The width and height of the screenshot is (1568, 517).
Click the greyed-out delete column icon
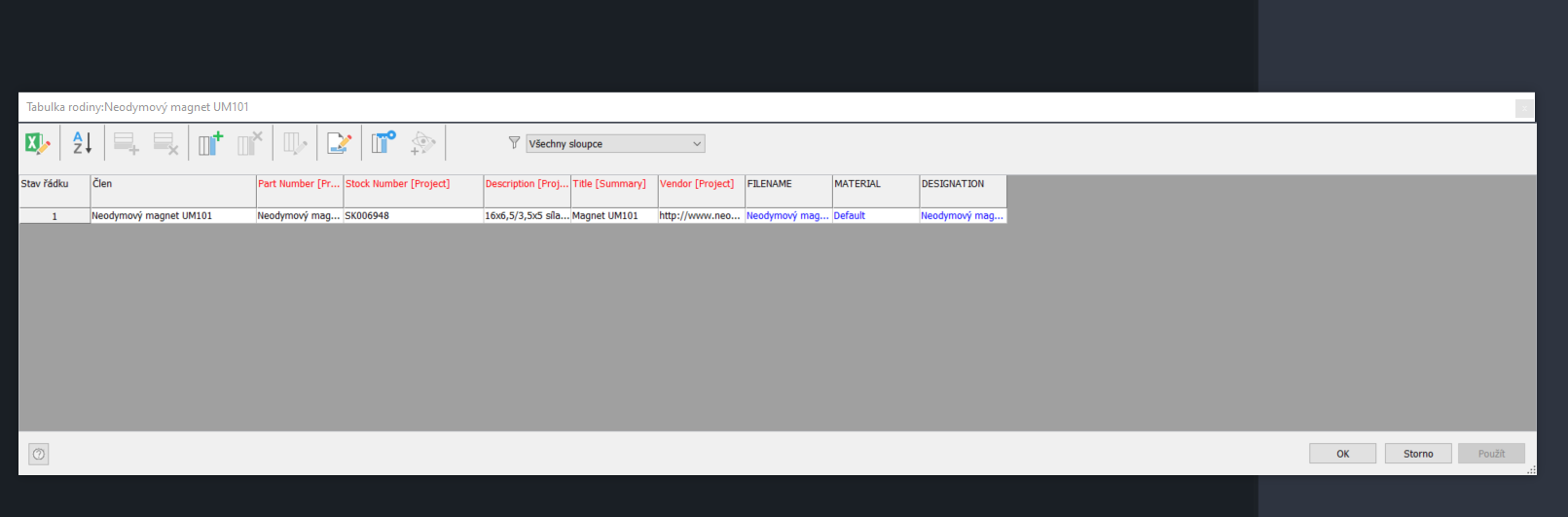[250, 144]
